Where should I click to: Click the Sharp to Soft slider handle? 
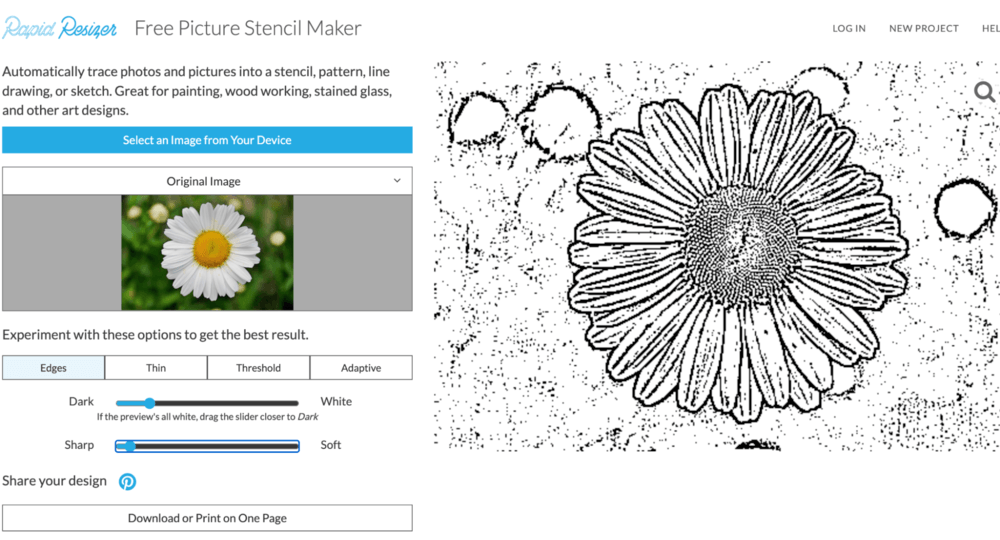point(129,446)
